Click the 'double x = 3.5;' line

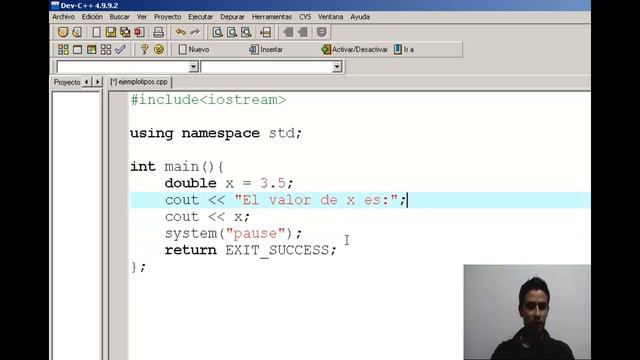click(229, 183)
